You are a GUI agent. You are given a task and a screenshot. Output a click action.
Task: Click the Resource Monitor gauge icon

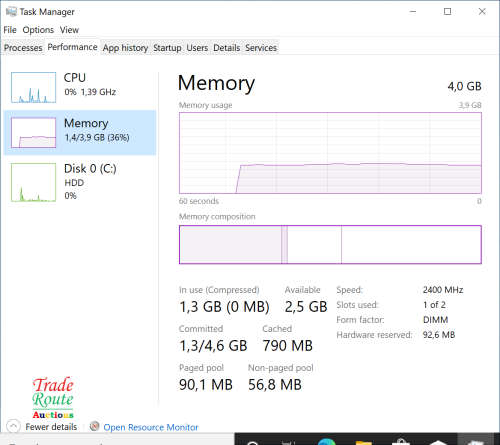coord(95,426)
